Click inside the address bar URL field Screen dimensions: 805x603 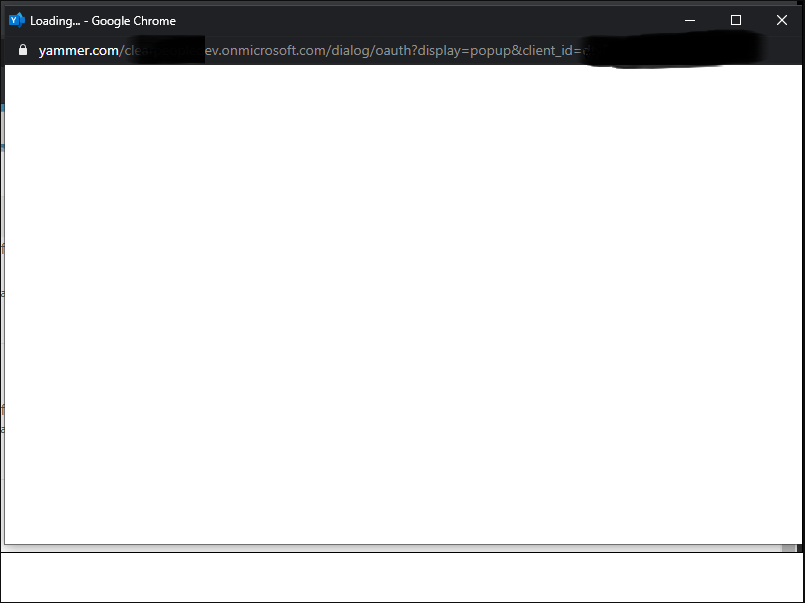tap(400, 50)
